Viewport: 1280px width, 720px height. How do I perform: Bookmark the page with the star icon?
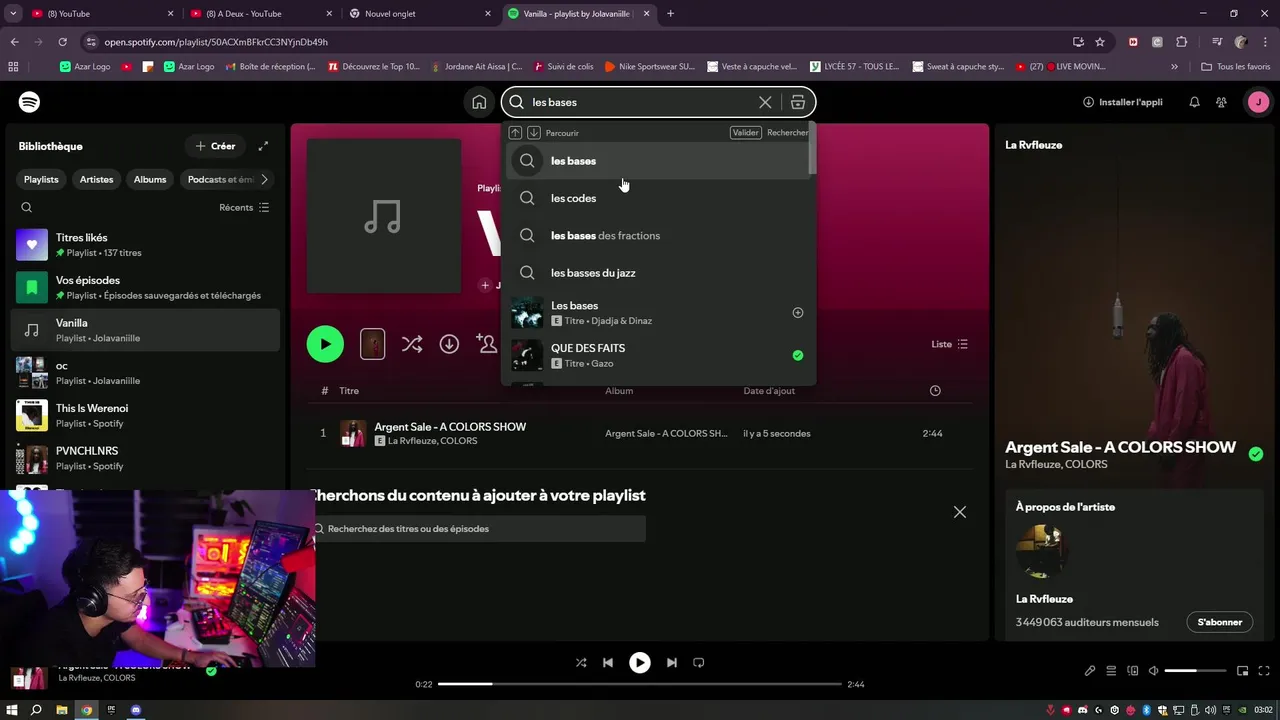tap(1100, 42)
